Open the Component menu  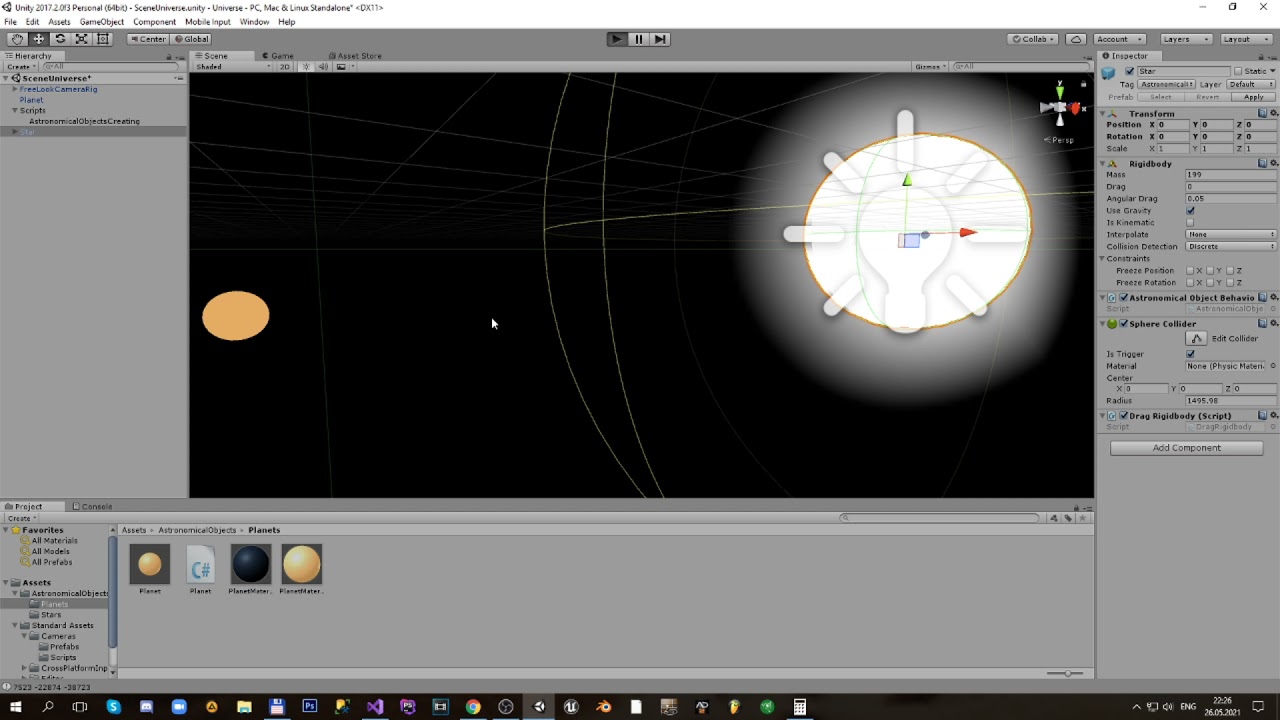click(154, 22)
